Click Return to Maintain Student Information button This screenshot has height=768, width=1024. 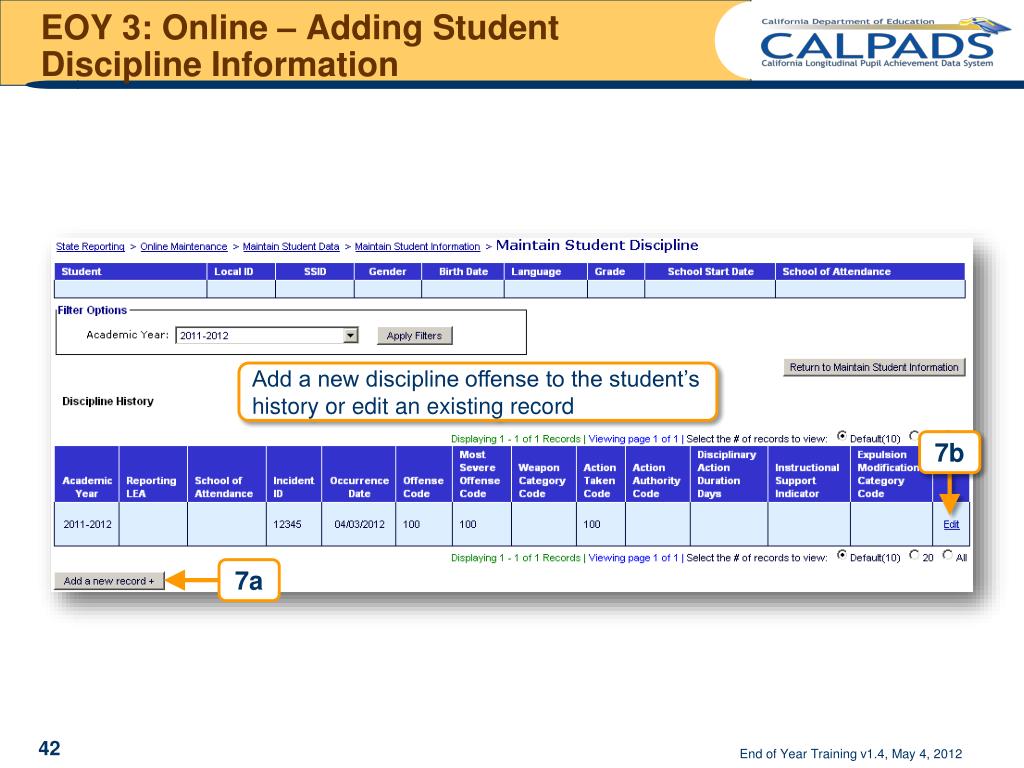(x=874, y=367)
